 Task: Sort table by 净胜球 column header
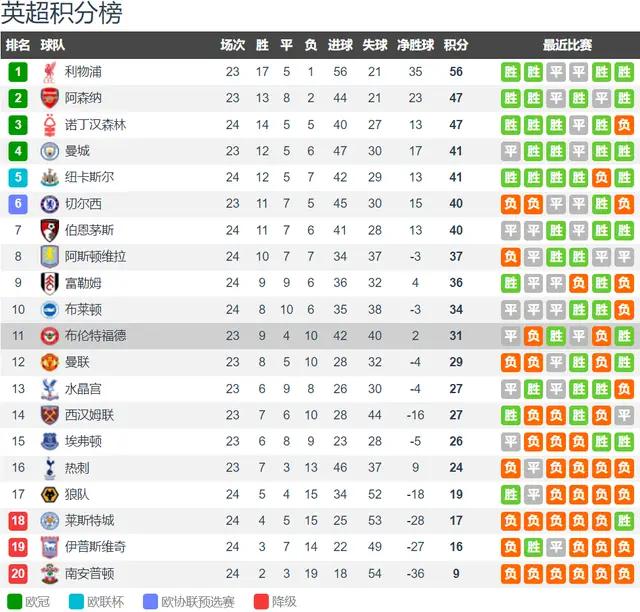(x=415, y=45)
